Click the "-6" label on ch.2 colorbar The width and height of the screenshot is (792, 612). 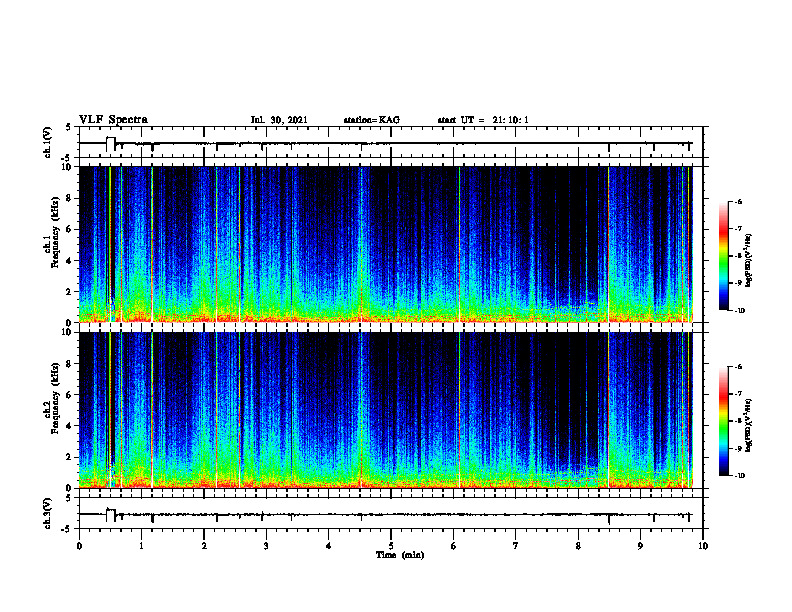point(738,367)
